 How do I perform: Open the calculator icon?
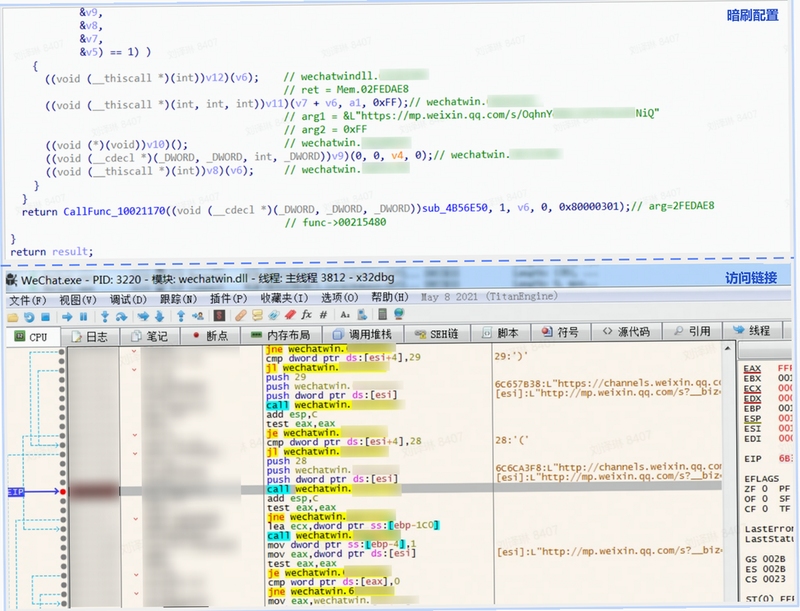coord(382,315)
